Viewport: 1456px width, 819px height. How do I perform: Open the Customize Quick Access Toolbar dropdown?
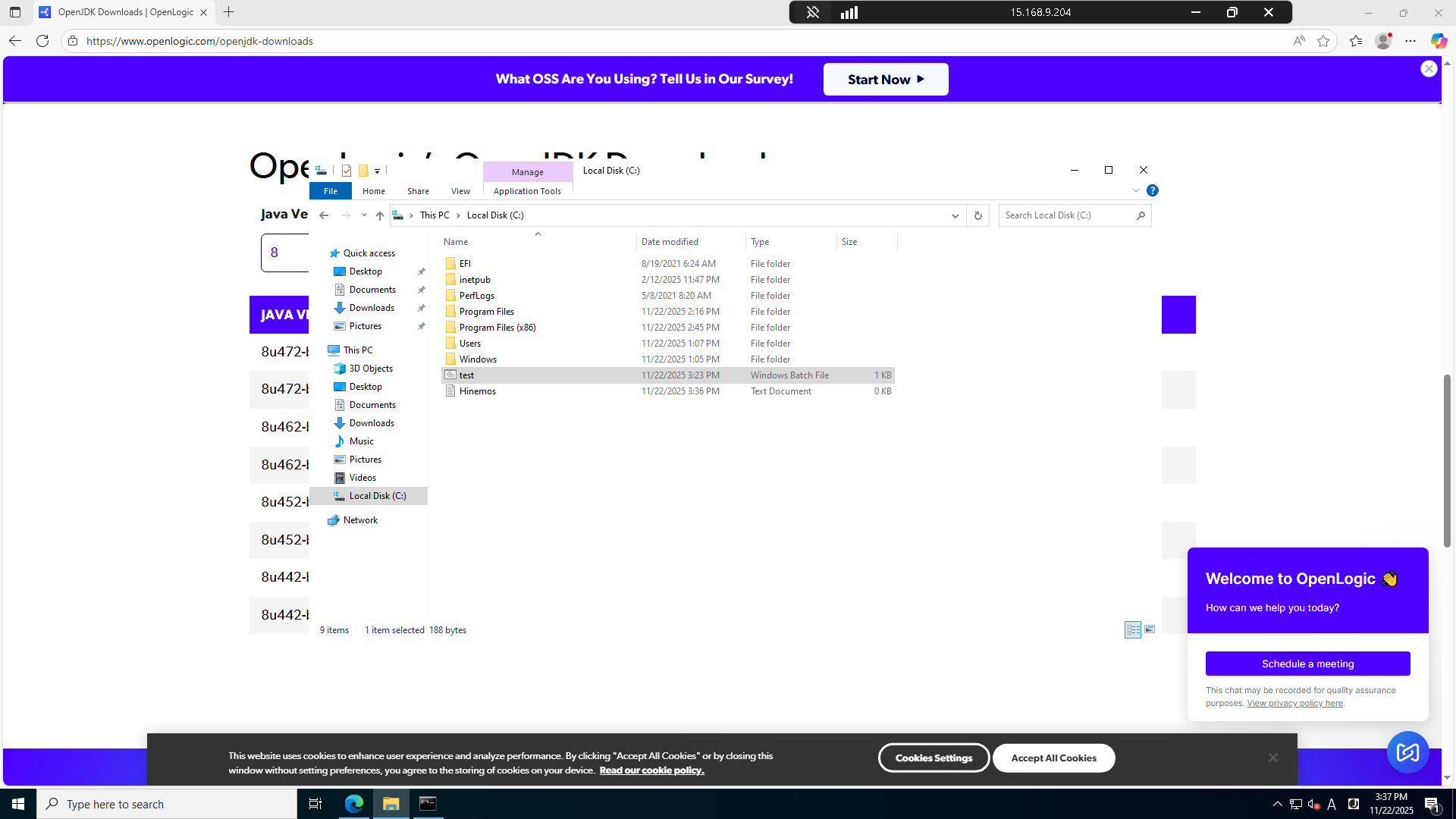pyautogui.click(x=377, y=171)
